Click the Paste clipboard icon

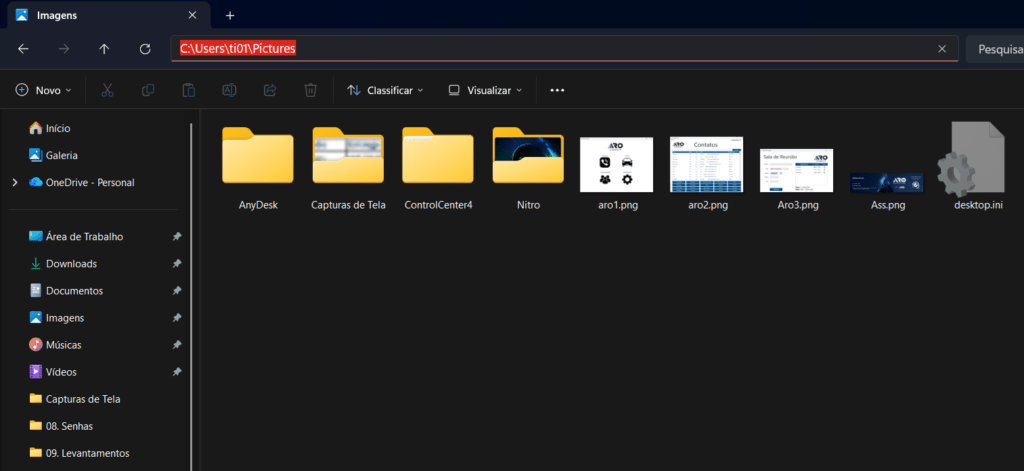point(189,90)
